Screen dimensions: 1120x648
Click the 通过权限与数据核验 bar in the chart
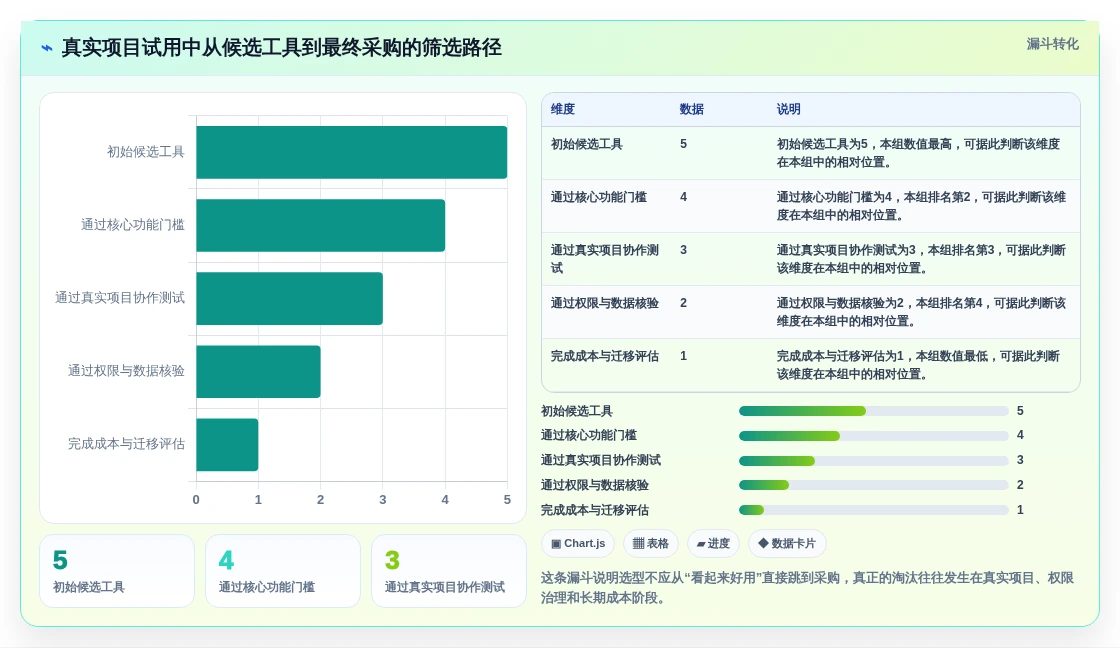259,372
